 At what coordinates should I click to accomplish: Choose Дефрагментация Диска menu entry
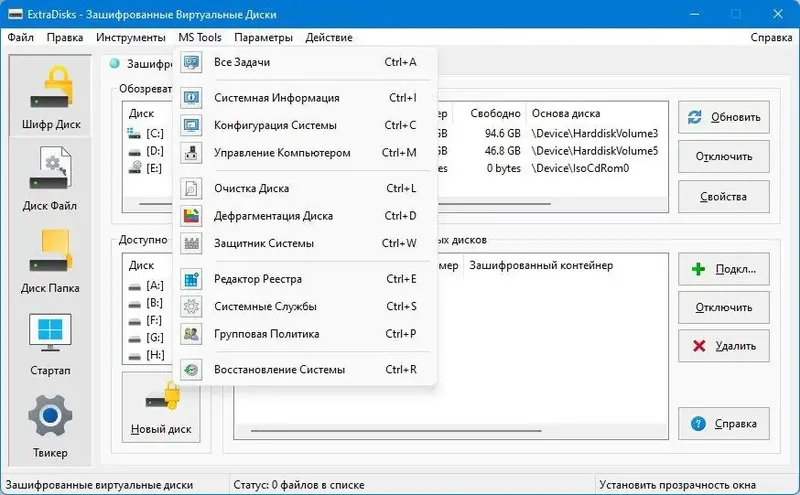(305, 216)
